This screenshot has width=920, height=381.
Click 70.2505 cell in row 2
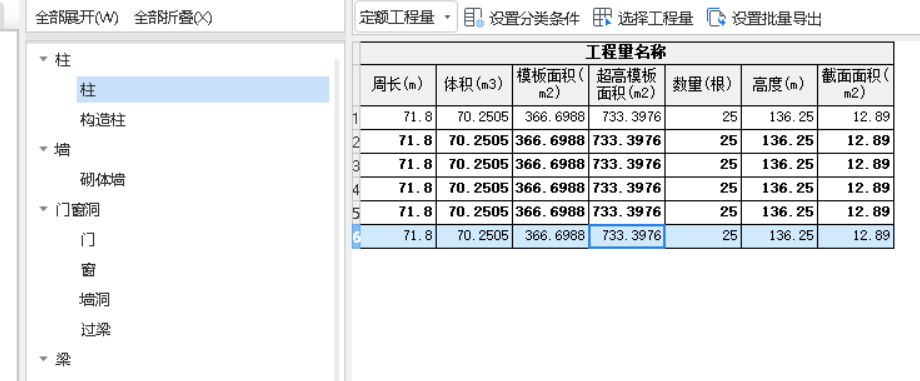pyautogui.click(x=474, y=141)
